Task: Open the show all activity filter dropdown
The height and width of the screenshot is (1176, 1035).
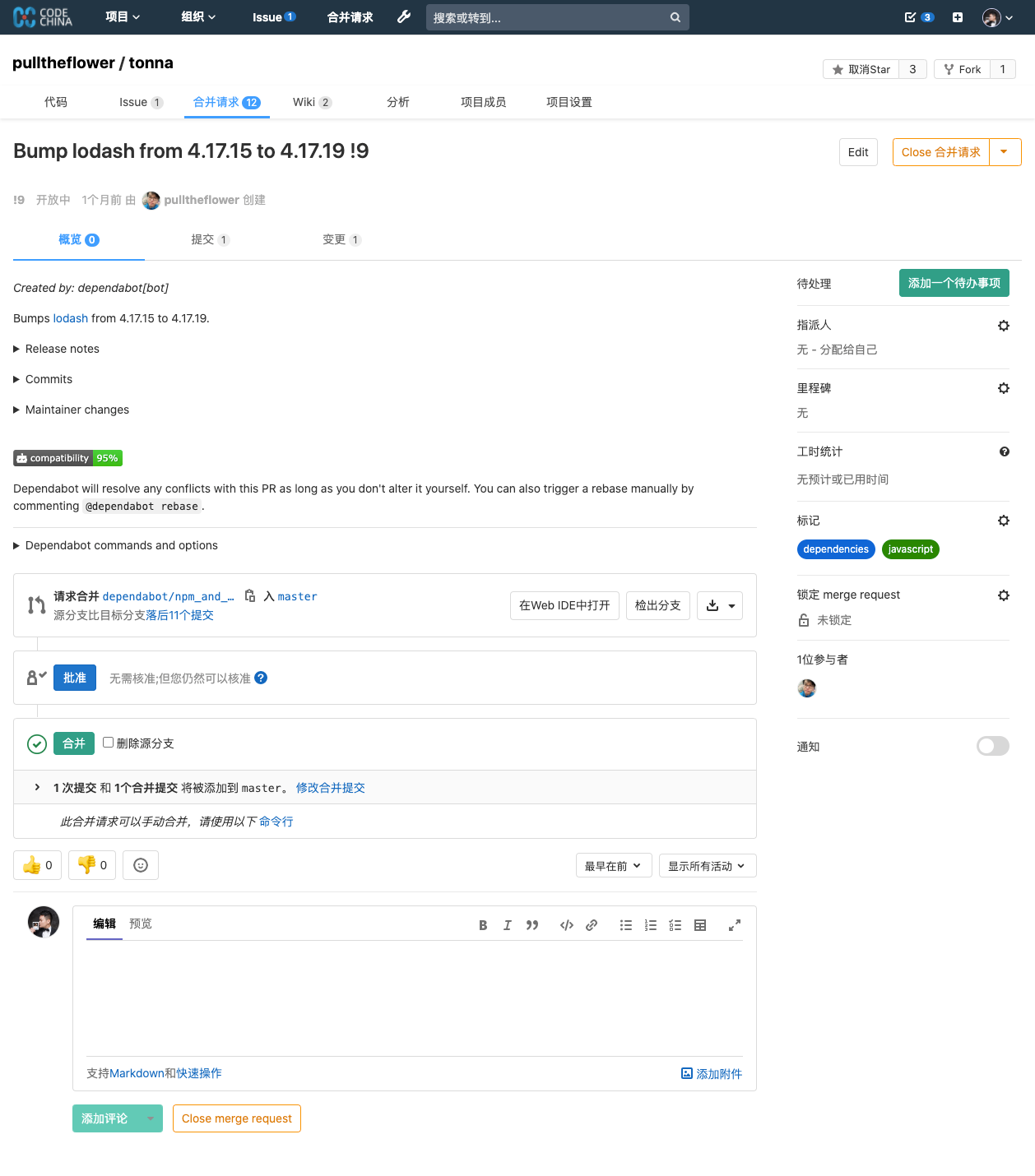Action: point(707,866)
